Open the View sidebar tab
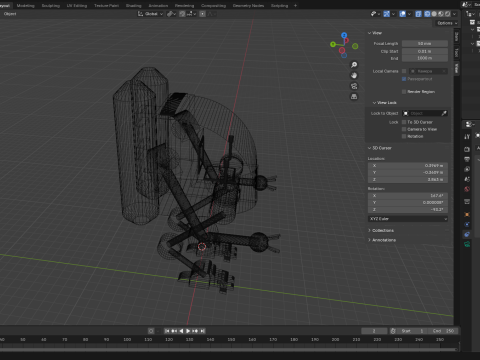This screenshot has width=480, height=360. 457,68
